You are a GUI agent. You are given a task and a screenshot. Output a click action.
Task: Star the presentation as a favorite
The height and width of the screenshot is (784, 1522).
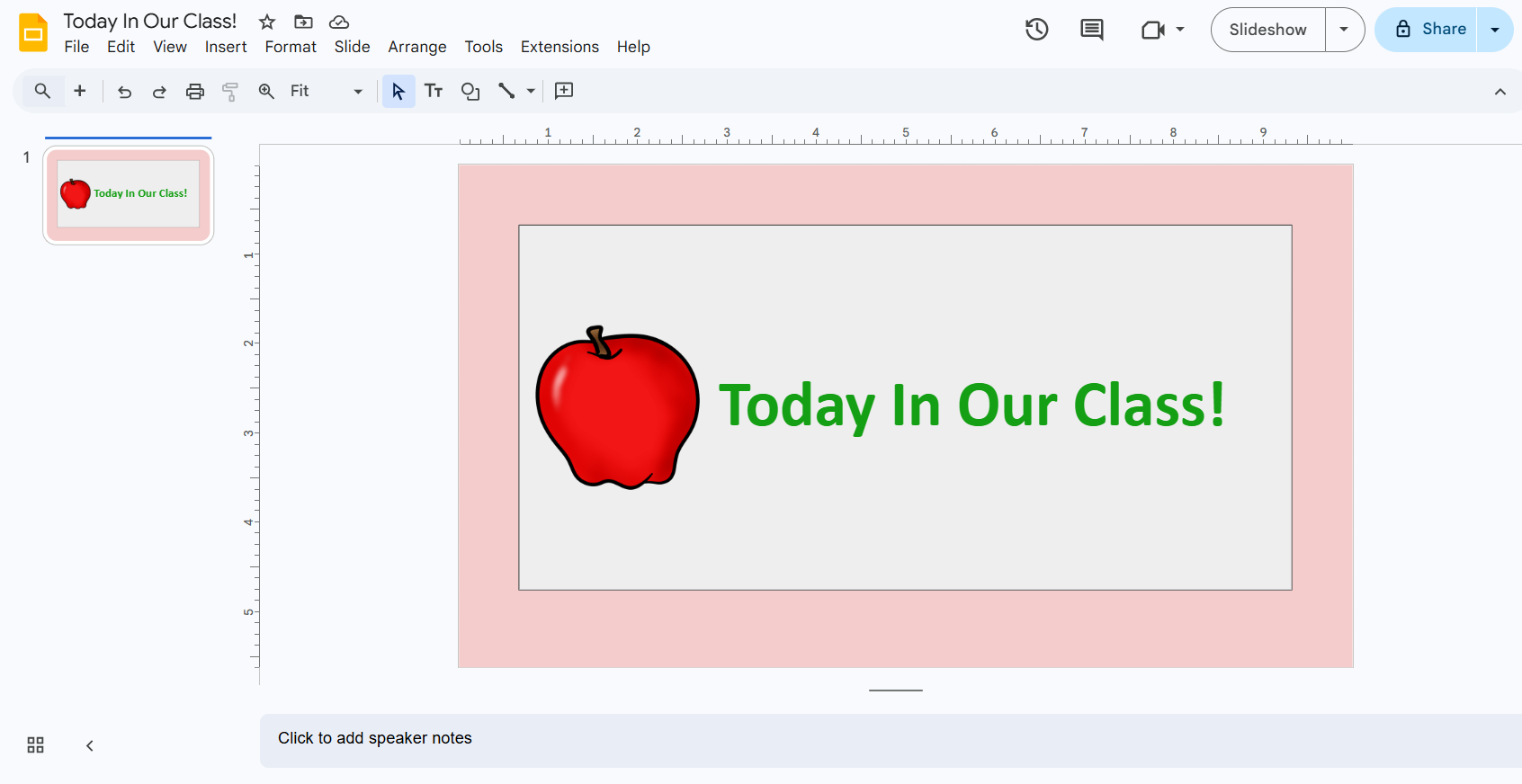coord(267,22)
